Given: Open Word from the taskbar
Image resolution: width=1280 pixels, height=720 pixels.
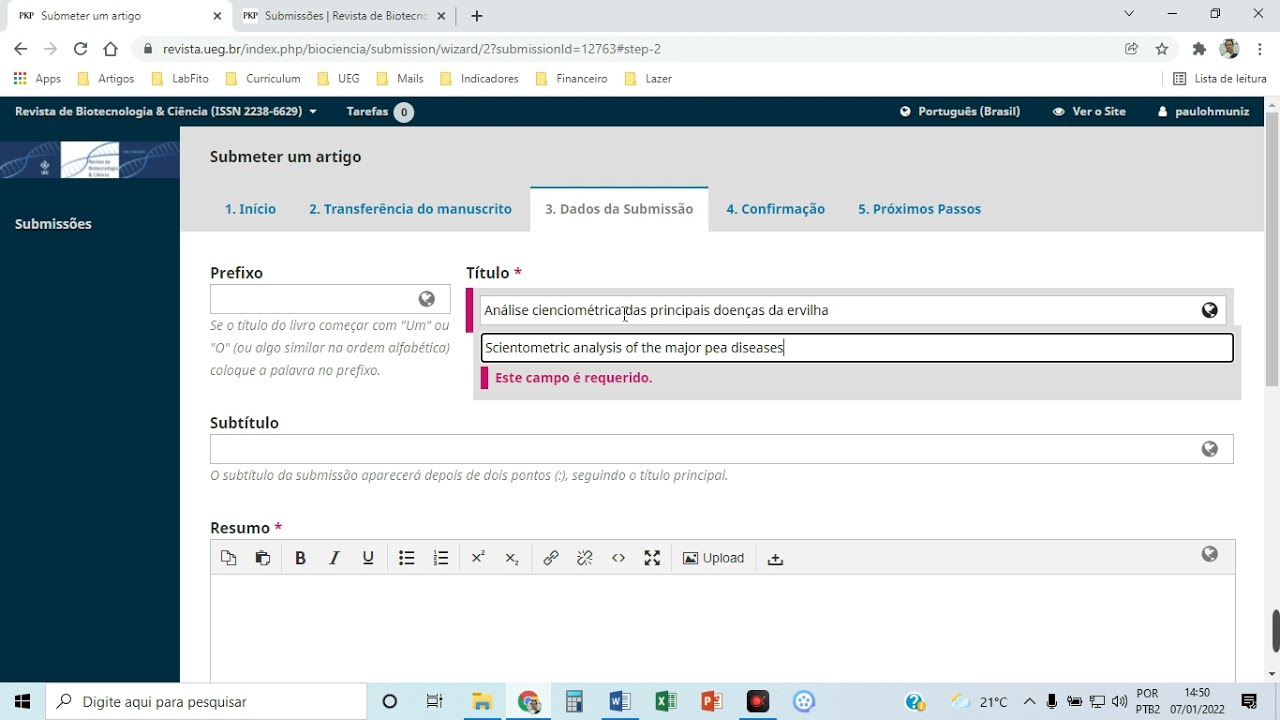Looking at the screenshot, I should pos(619,702).
